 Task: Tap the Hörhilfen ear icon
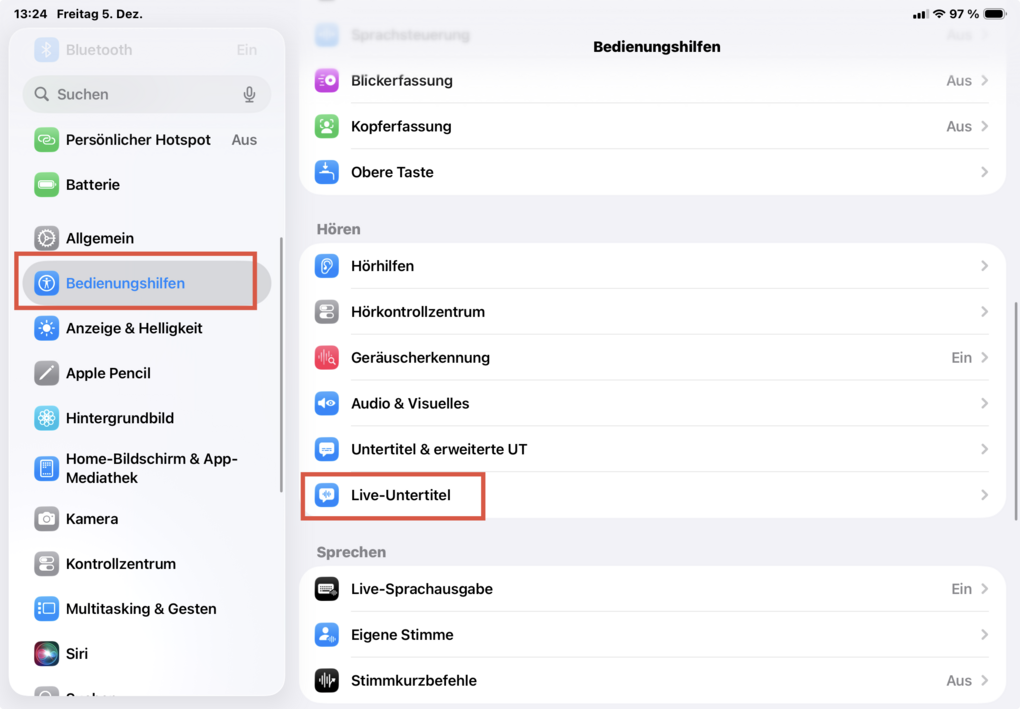click(327, 266)
